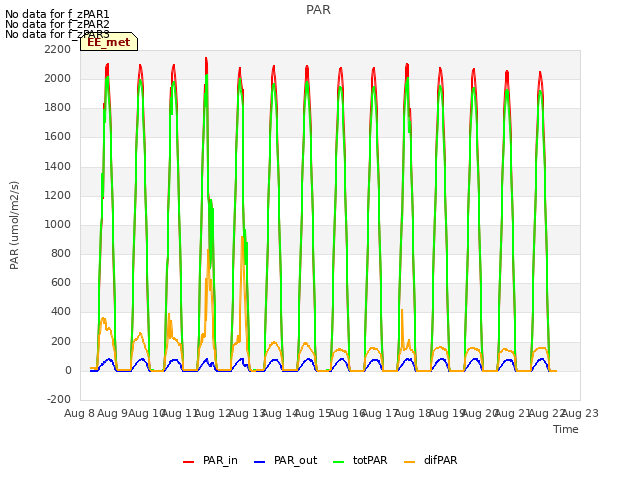The image size is (640, 480).
Task: Click the Aug 8 x-axis tick label
Action: (x=80, y=413)
